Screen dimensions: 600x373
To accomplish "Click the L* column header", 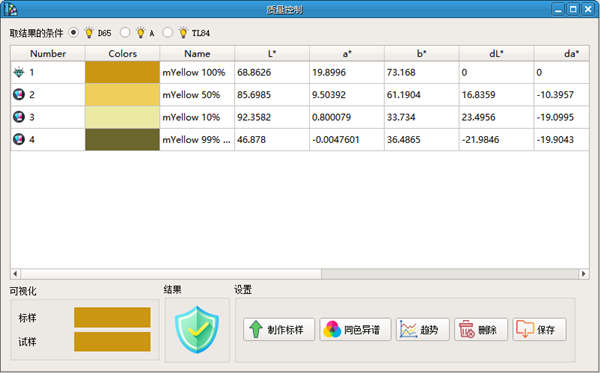I will tap(272, 54).
